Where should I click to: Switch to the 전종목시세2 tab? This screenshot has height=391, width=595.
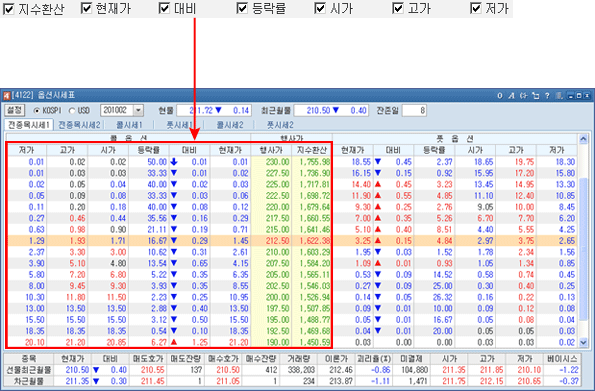(x=79, y=125)
